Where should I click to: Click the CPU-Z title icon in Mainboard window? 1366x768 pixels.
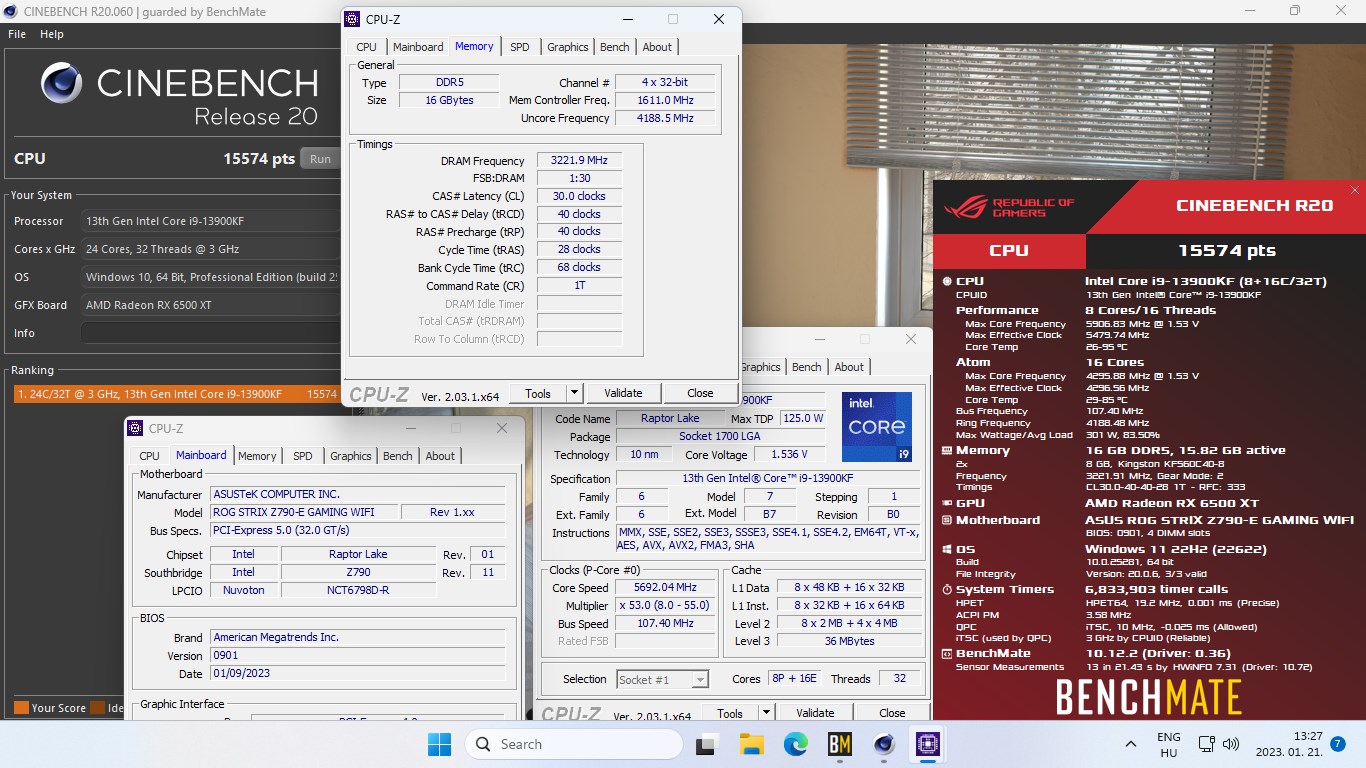coord(136,428)
